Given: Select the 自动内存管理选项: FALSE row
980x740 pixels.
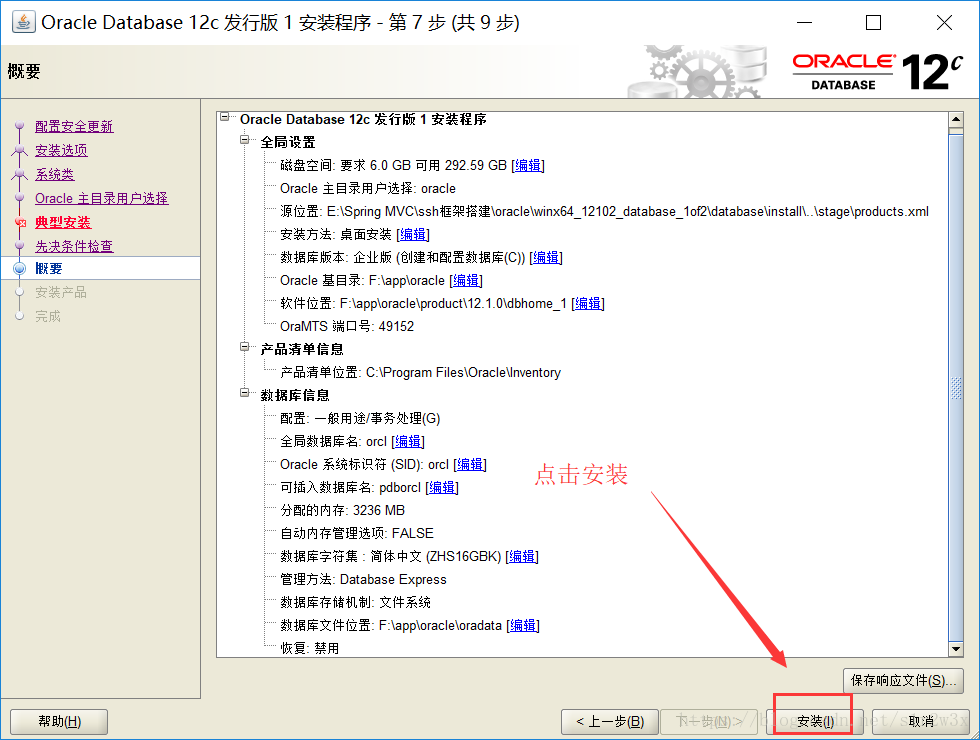Looking at the screenshot, I should pyautogui.click(x=357, y=534).
